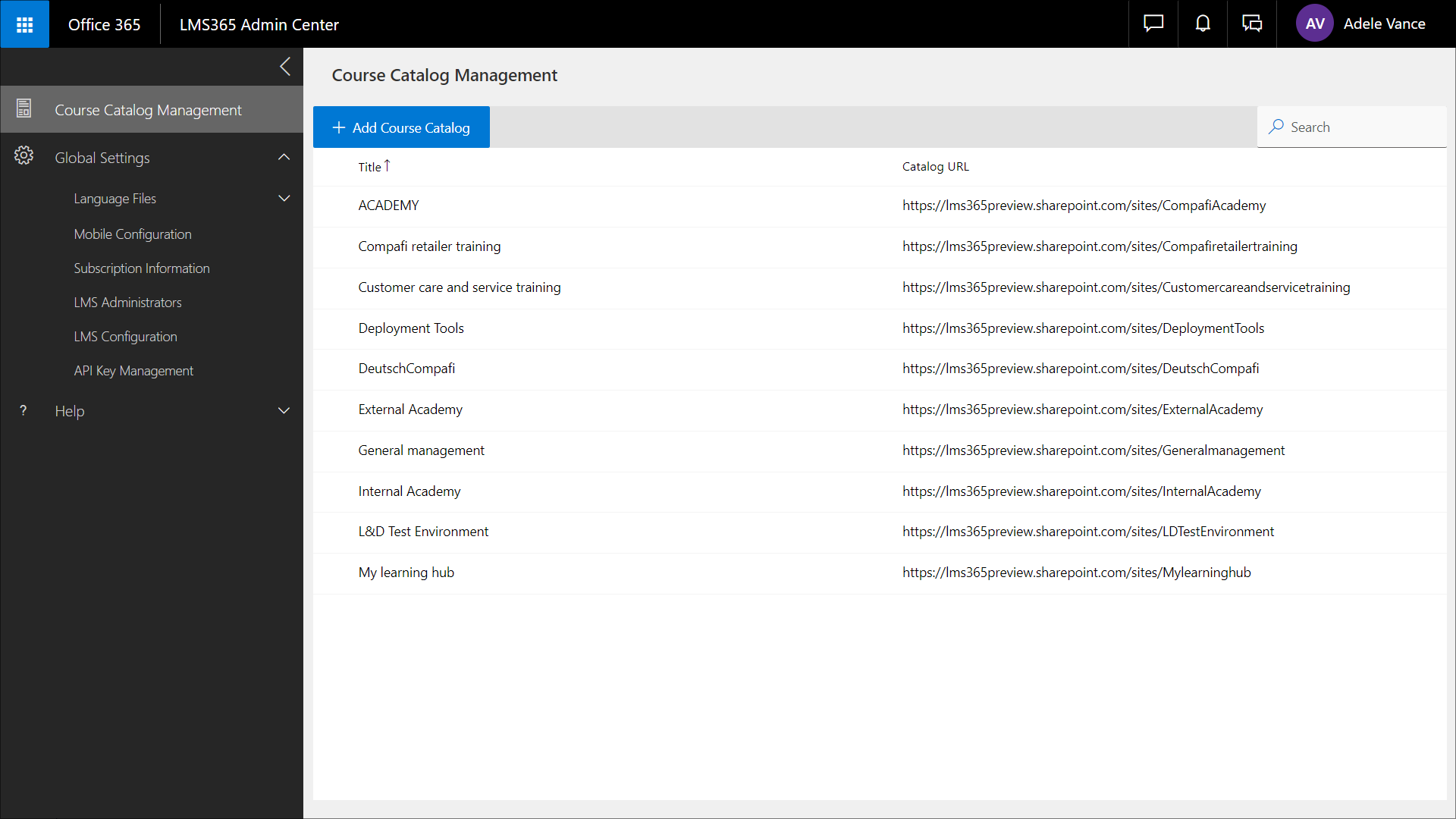The image size is (1456, 819).
Task: Click the feedback conversation icon
Action: [x=1252, y=24]
